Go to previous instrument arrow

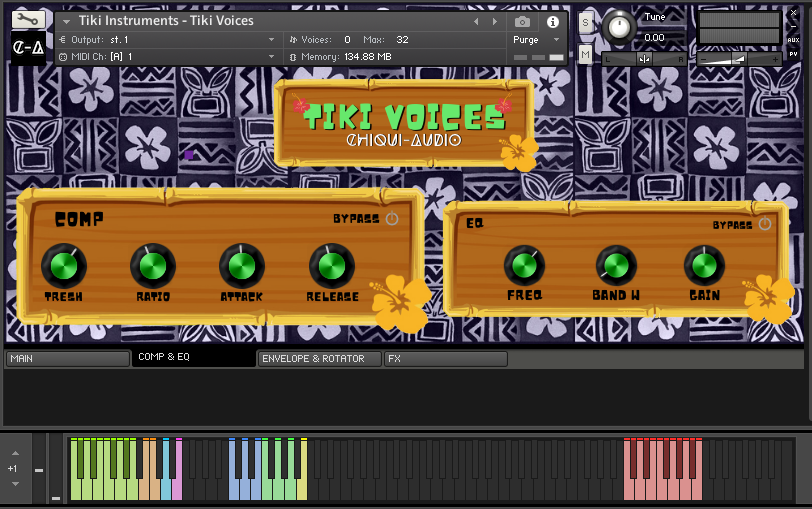point(476,21)
